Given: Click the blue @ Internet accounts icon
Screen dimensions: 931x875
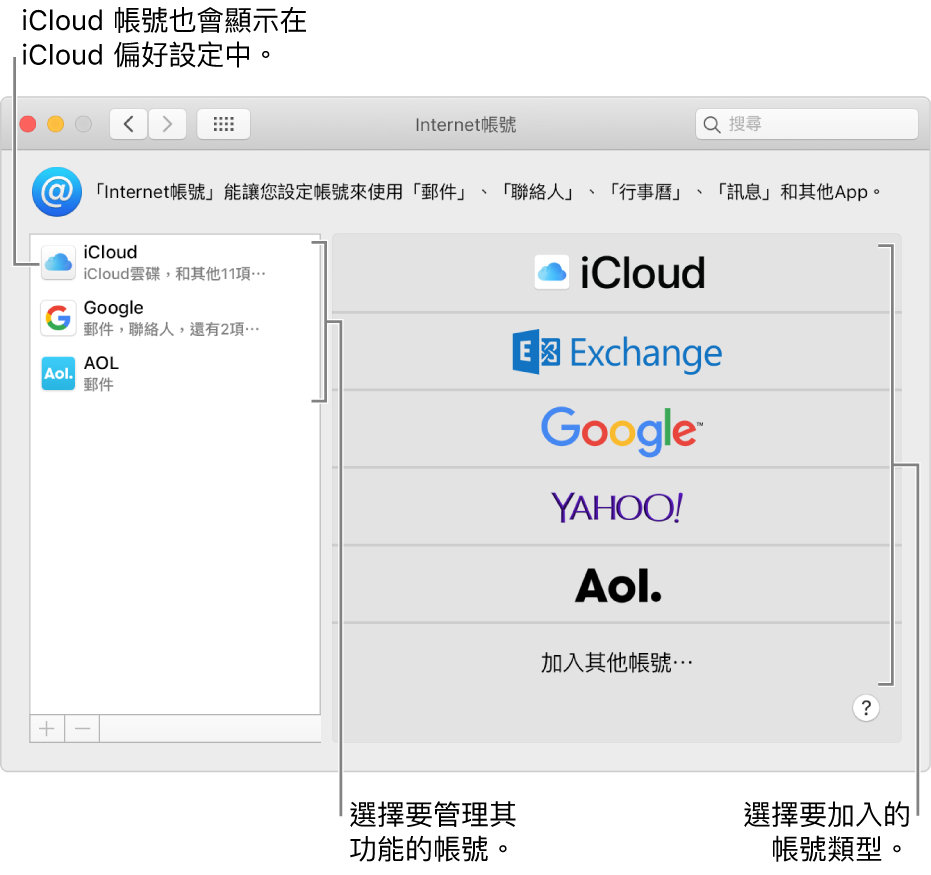Looking at the screenshot, I should (x=57, y=192).
